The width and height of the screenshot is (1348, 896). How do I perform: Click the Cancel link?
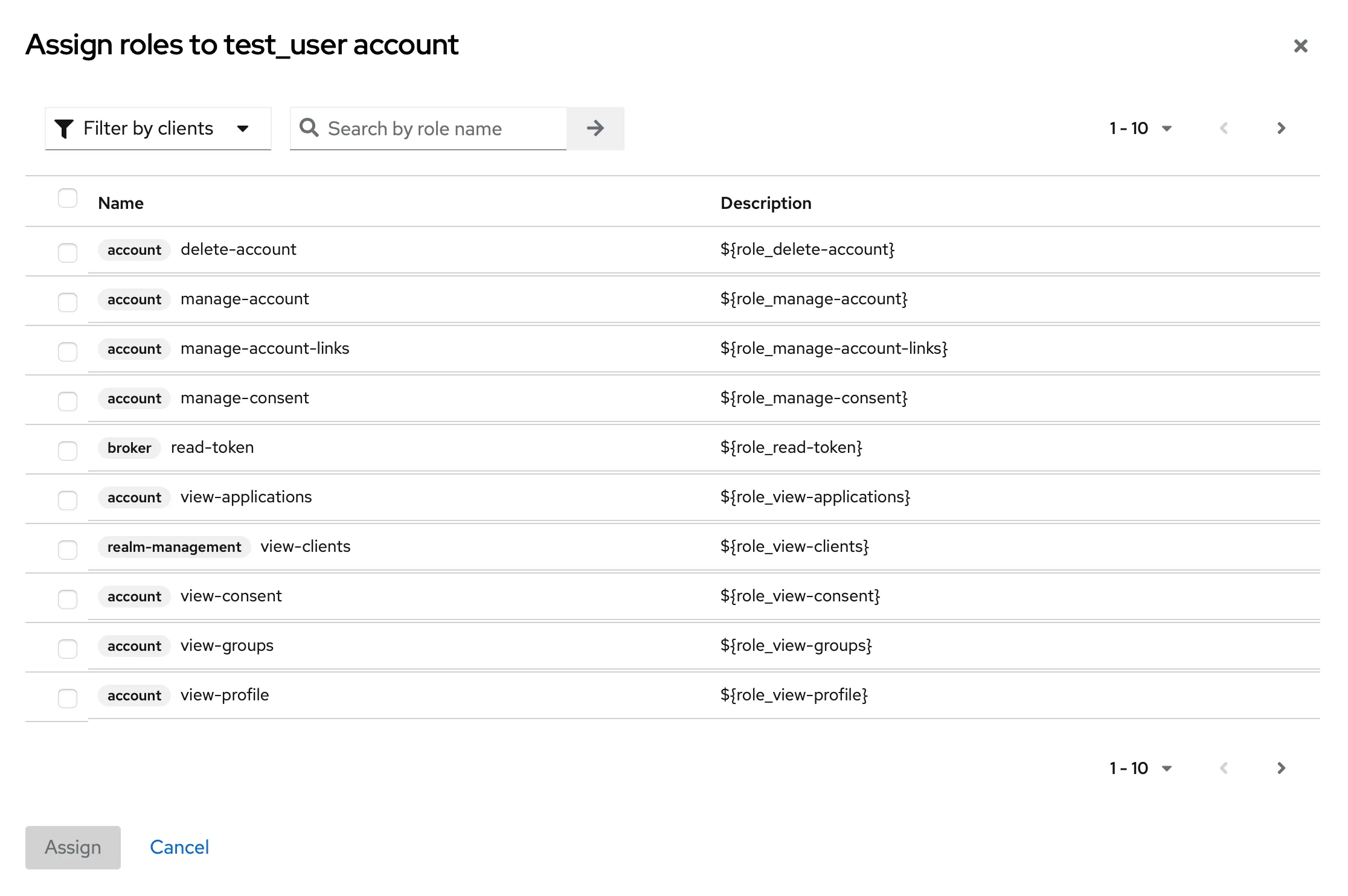pyautogui.click(x=179, y=847)
